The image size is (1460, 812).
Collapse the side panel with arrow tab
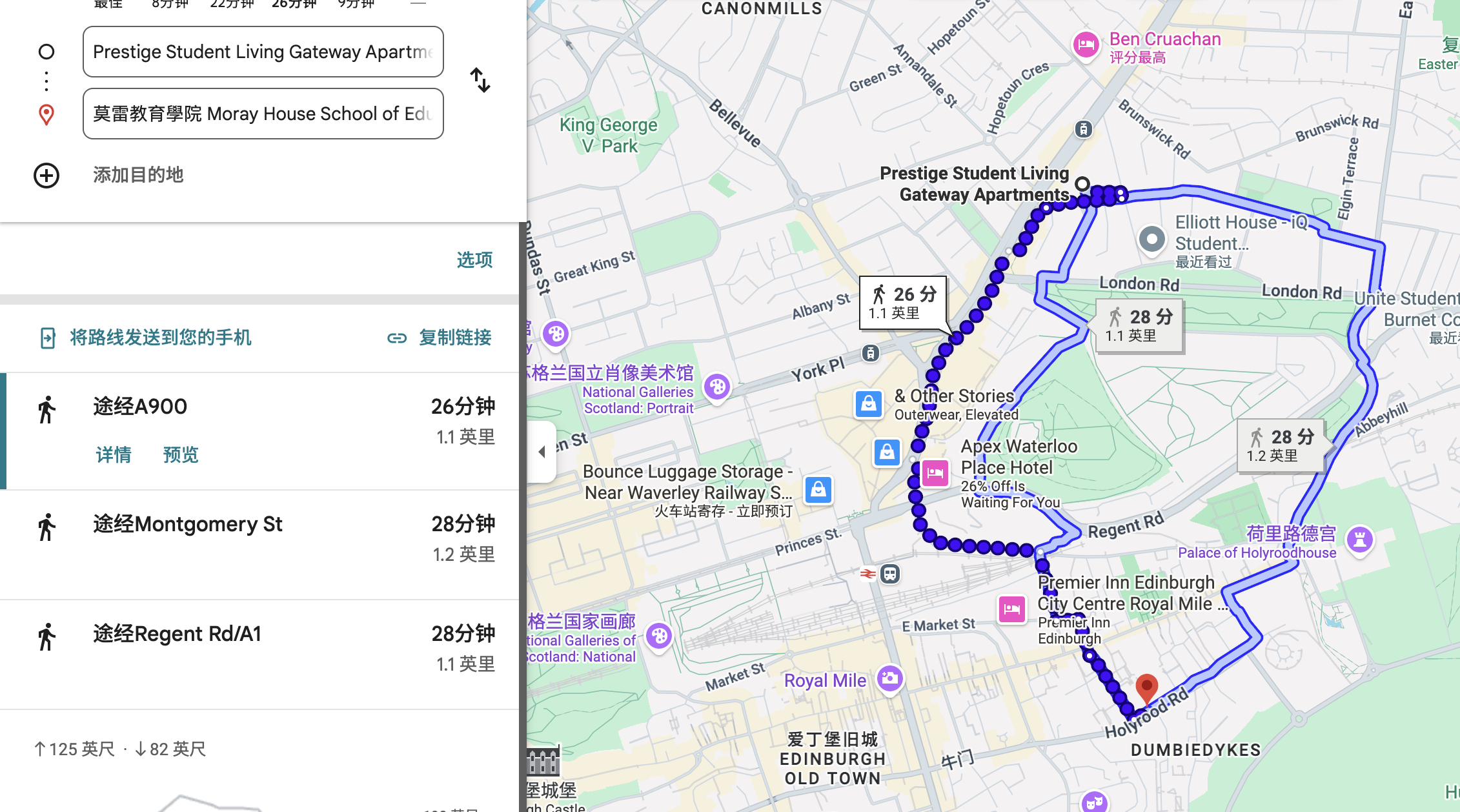click(542, 452)
